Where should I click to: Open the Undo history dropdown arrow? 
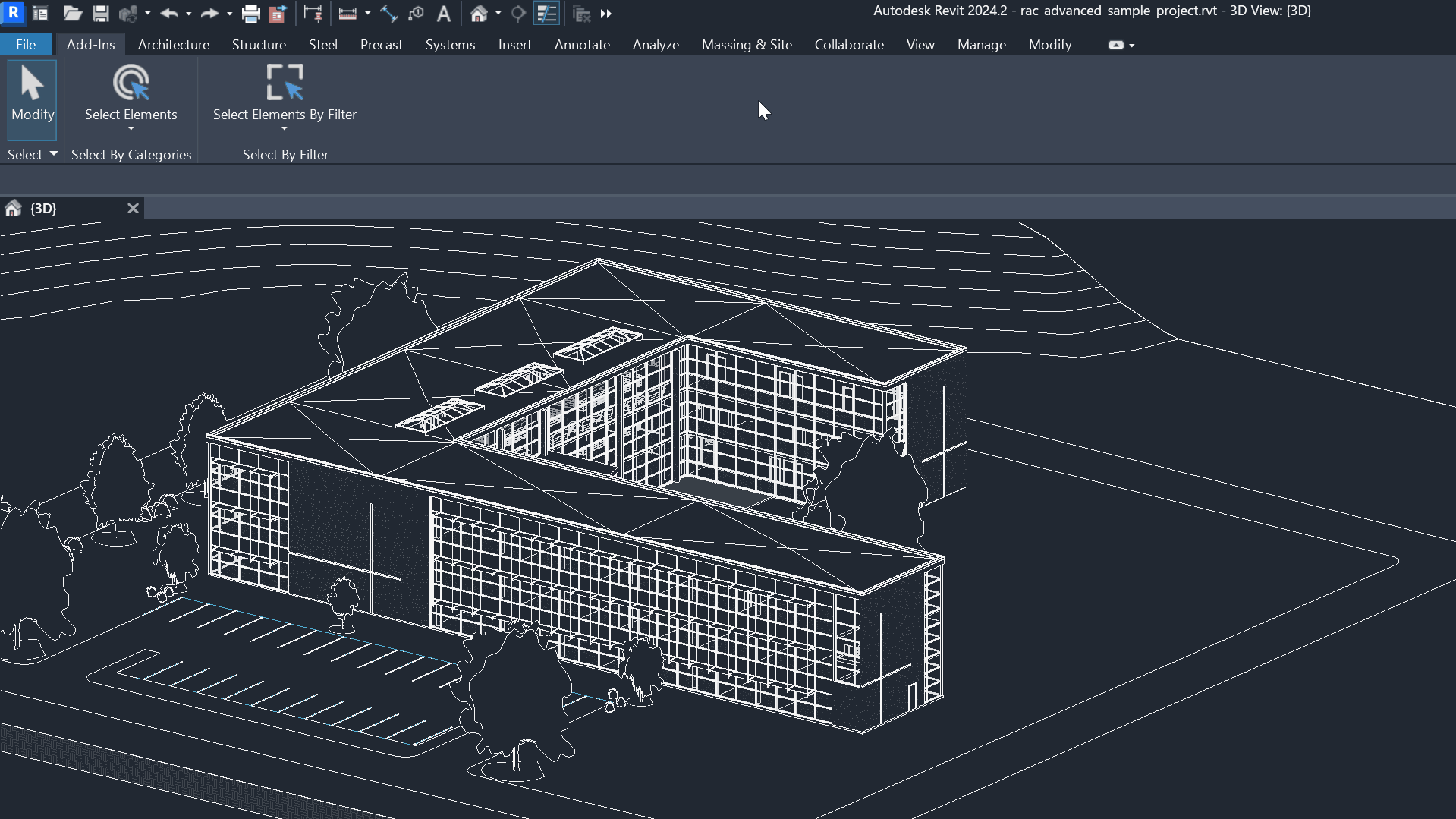tap(188, 14)
